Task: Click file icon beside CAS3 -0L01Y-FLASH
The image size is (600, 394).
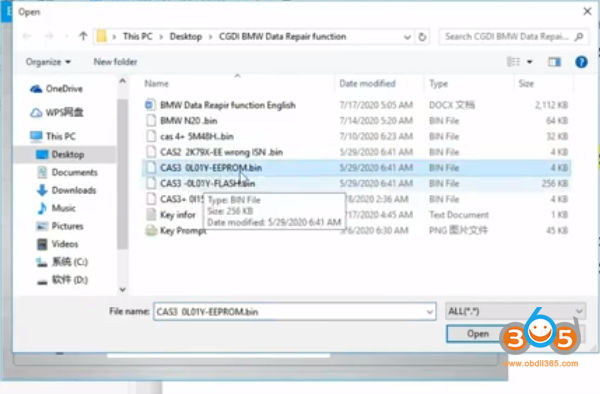Action: tap(151, 183)
